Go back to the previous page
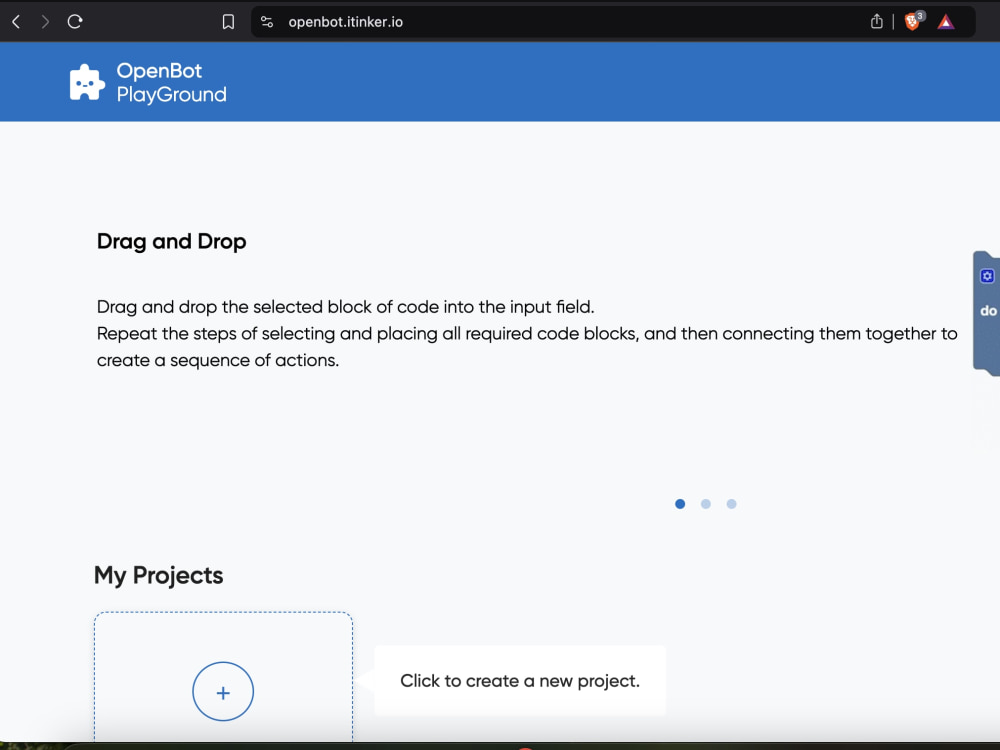Screen dimensions: 1000x750 tap(17, 22)
